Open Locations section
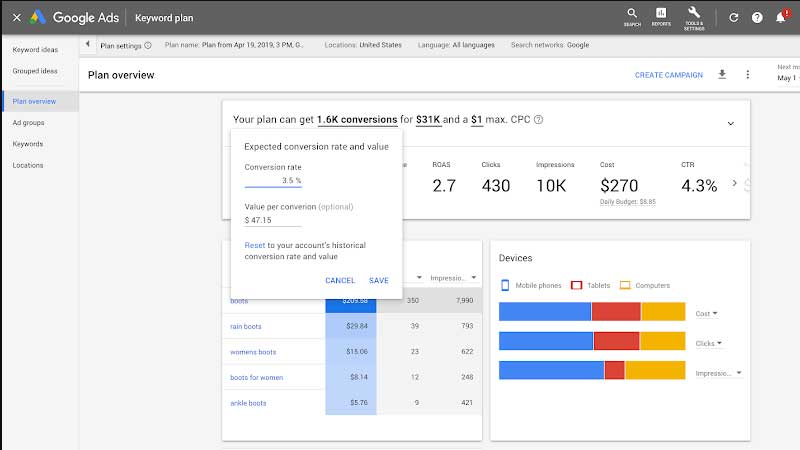The height and width of the screenshot is (450, 800). tap(28, 165)
